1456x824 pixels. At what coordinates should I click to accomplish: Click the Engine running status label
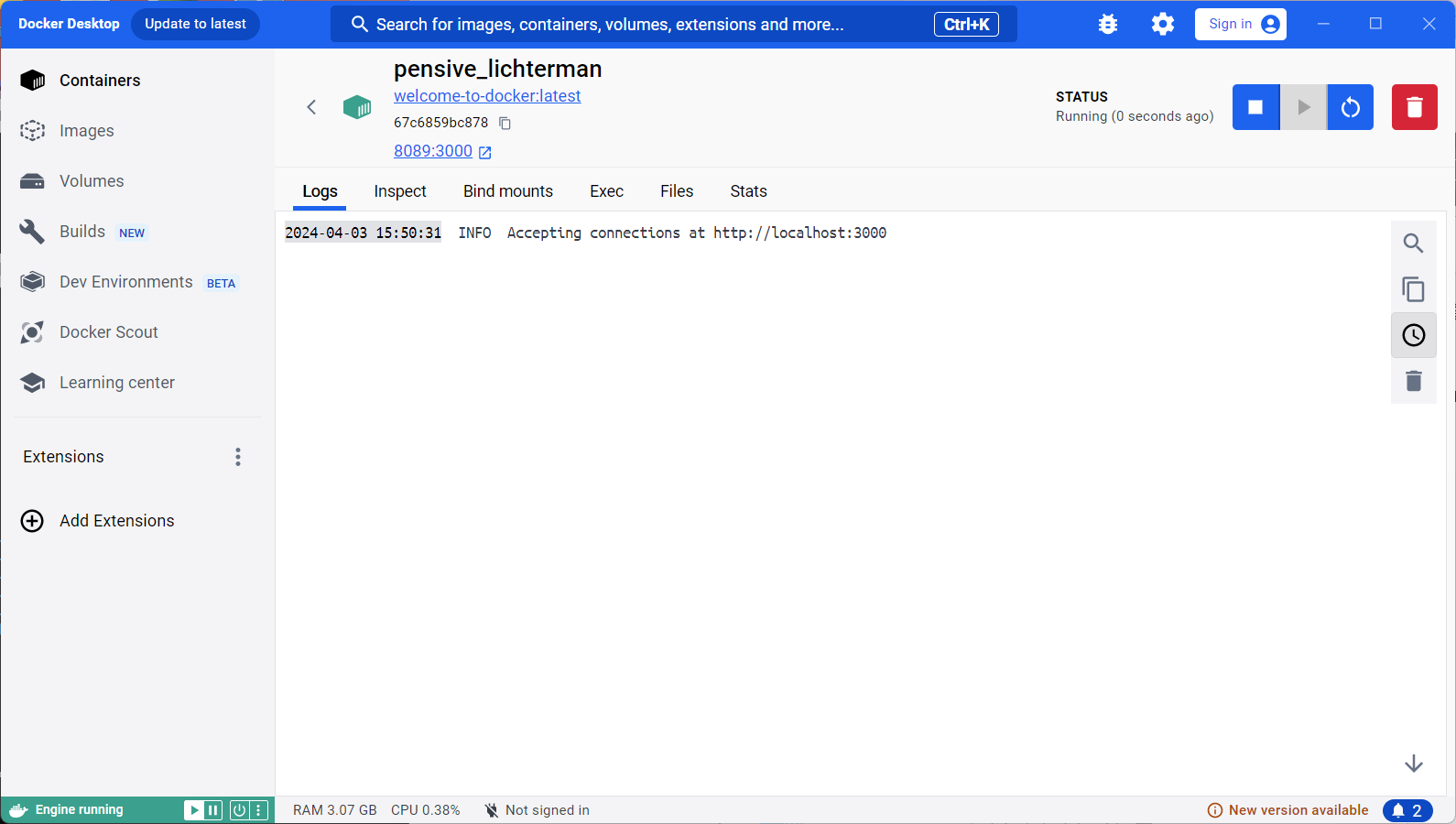[79, 810]
